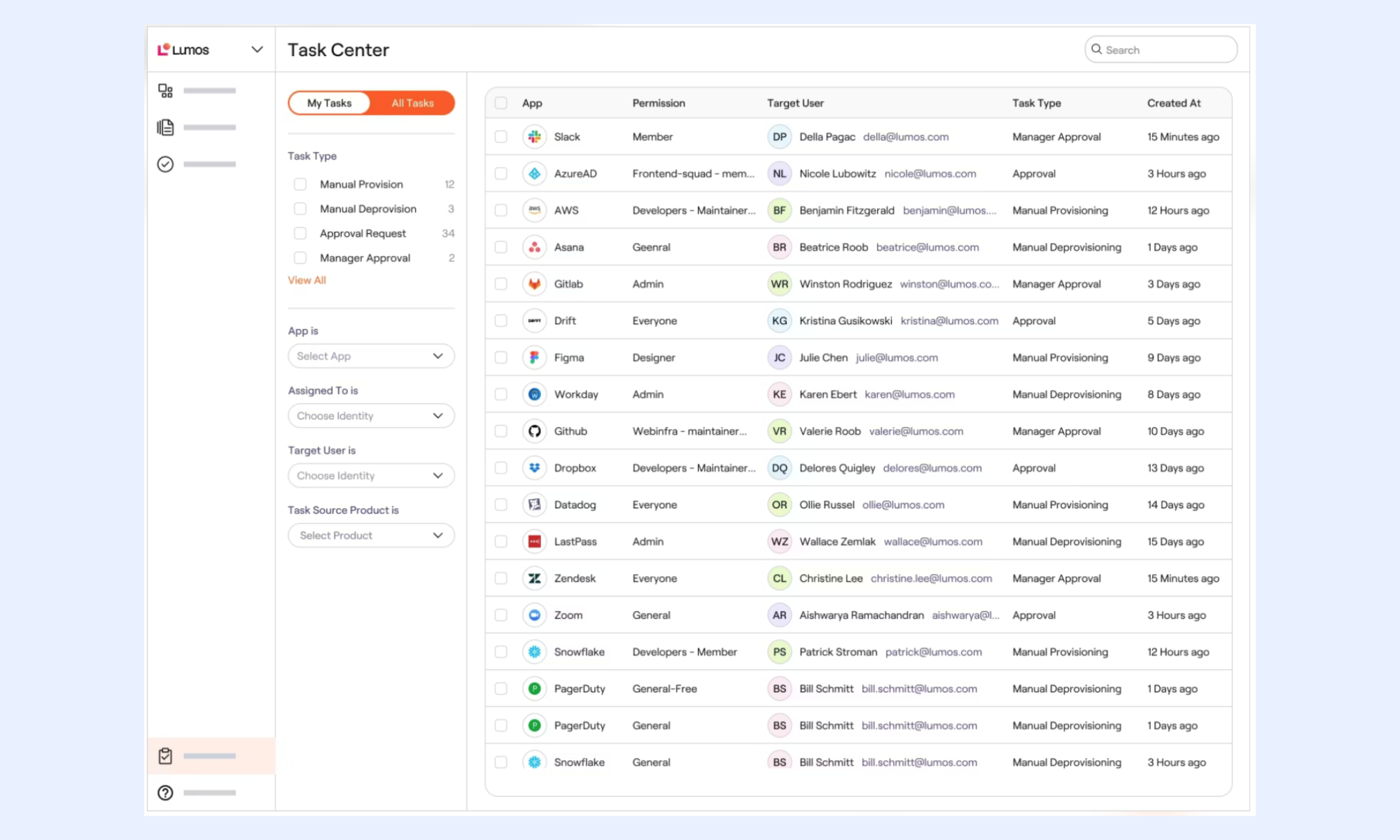Click the Gitlab app icon
Viewport: 1400px width, 840px height.
coord(535,283)
